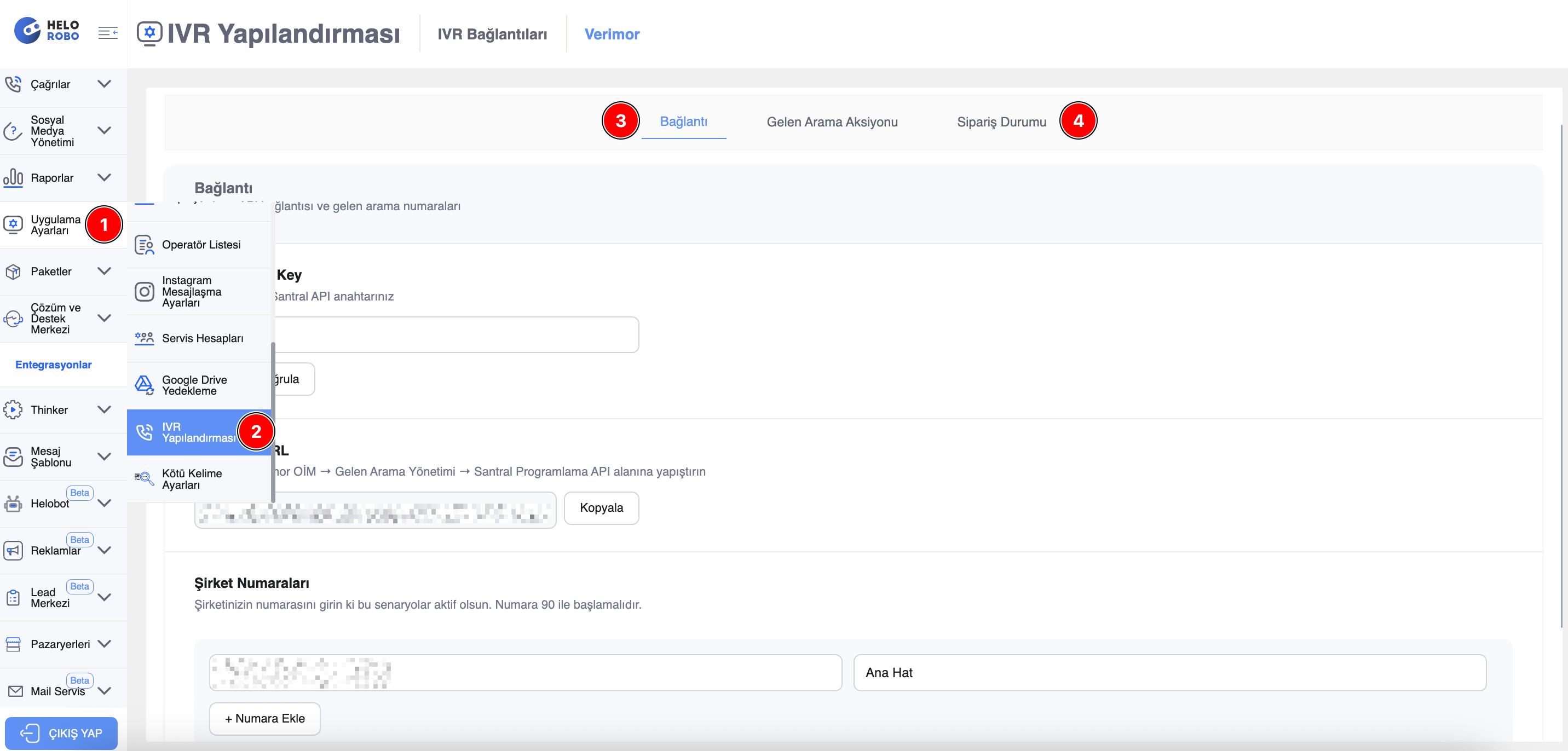Click IVR Bağlantıları in the header
Viewport: 1568px width, 751px height.
[x=492, y=34]
